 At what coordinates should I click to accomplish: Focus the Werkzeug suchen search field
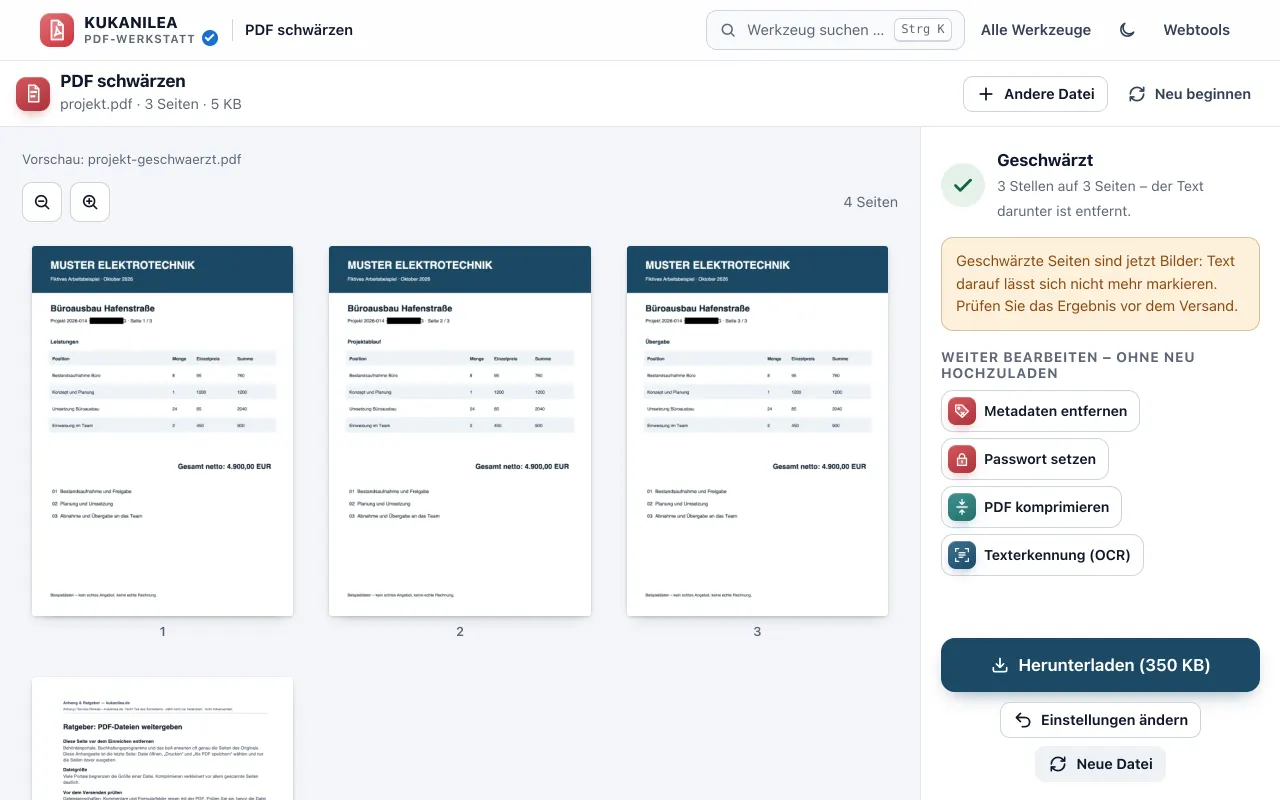pos(835,30)
